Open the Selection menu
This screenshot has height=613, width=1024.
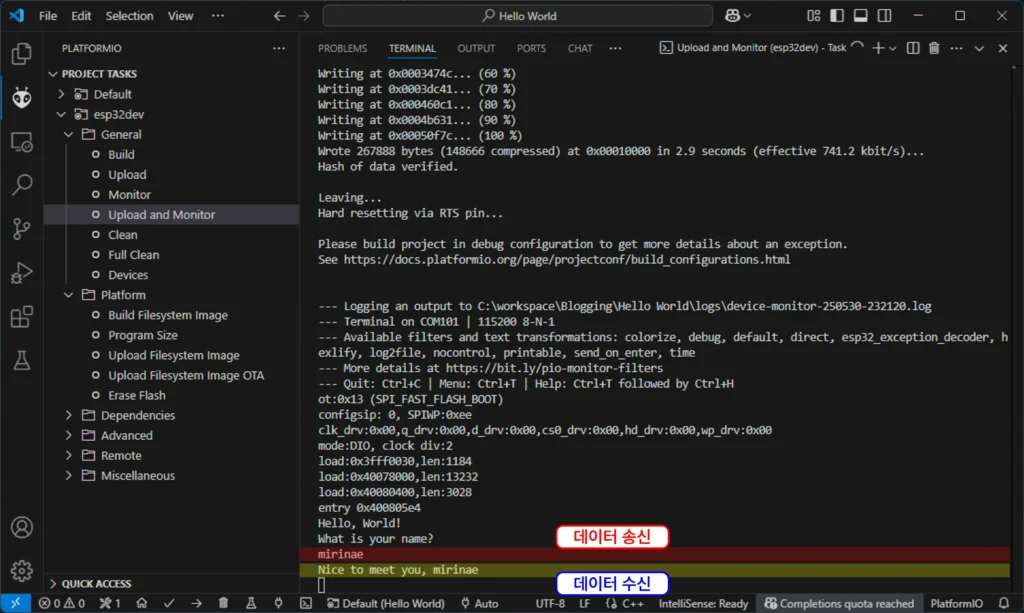tap(129, 16)
